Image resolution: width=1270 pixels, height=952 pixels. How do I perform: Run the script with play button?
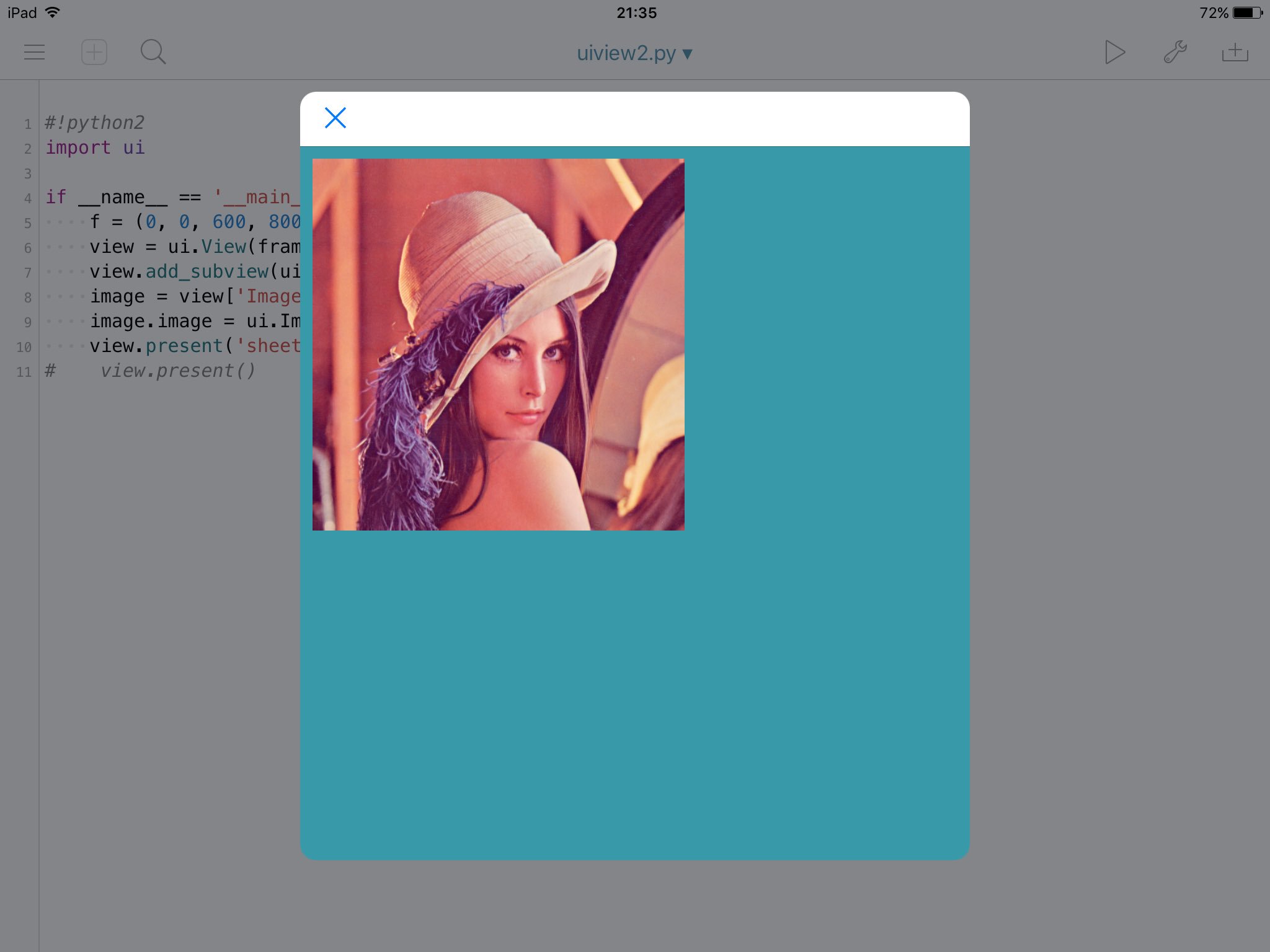click(x=1114, y=53)
